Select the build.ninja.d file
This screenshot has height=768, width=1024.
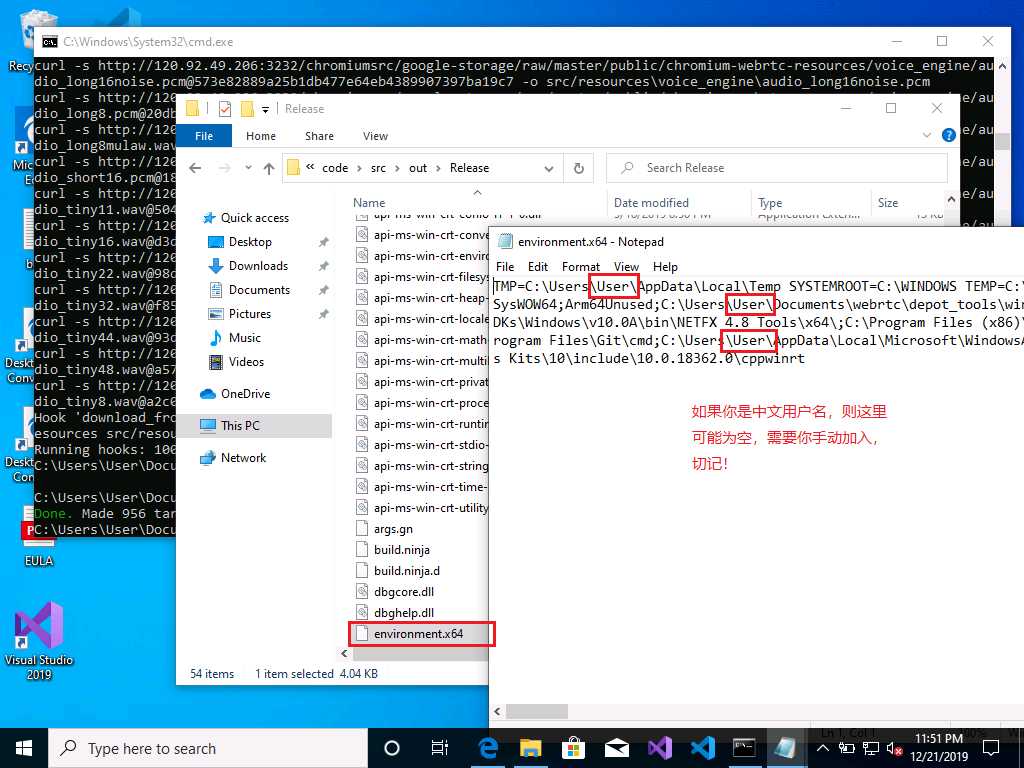point(406,571)
